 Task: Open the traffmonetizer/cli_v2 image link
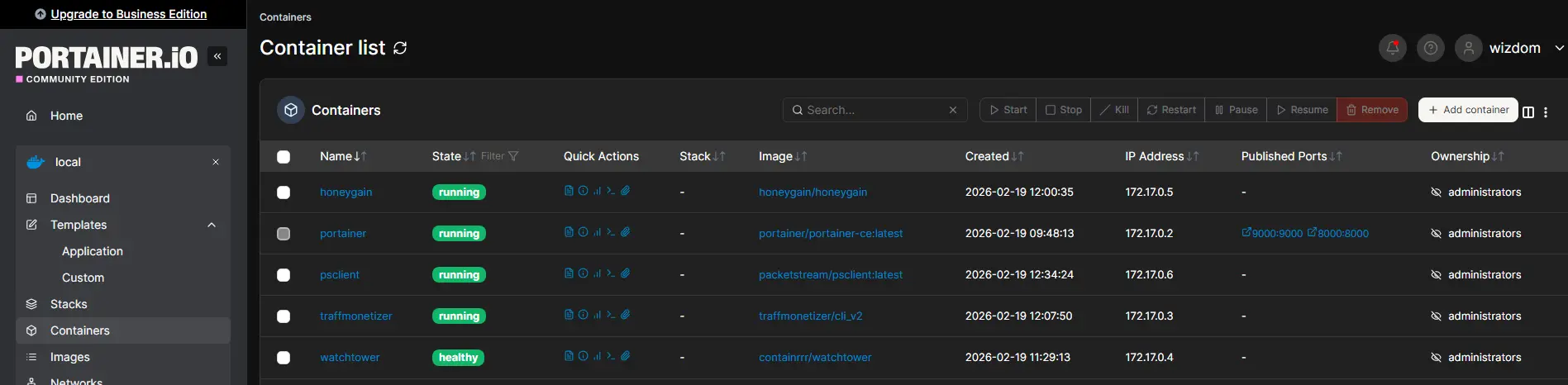click(x=810, y=316)
